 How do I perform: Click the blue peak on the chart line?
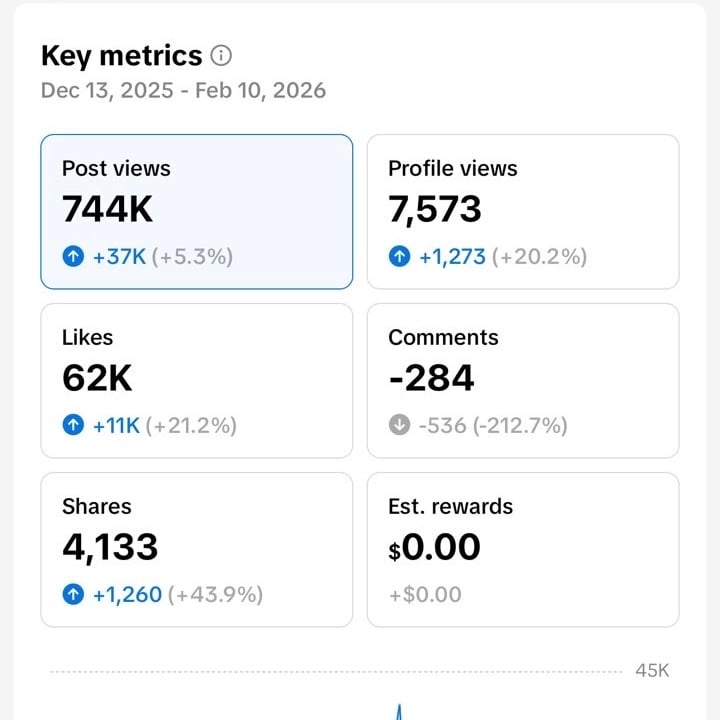coord(399,712)
